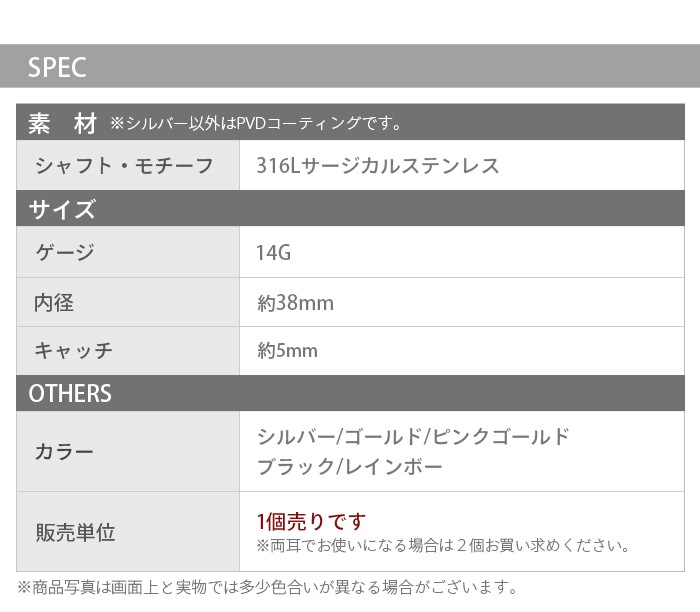This screenshot has width=700, height=612.
Task: Click the 素材 section heading
Action: coord(62,124)
